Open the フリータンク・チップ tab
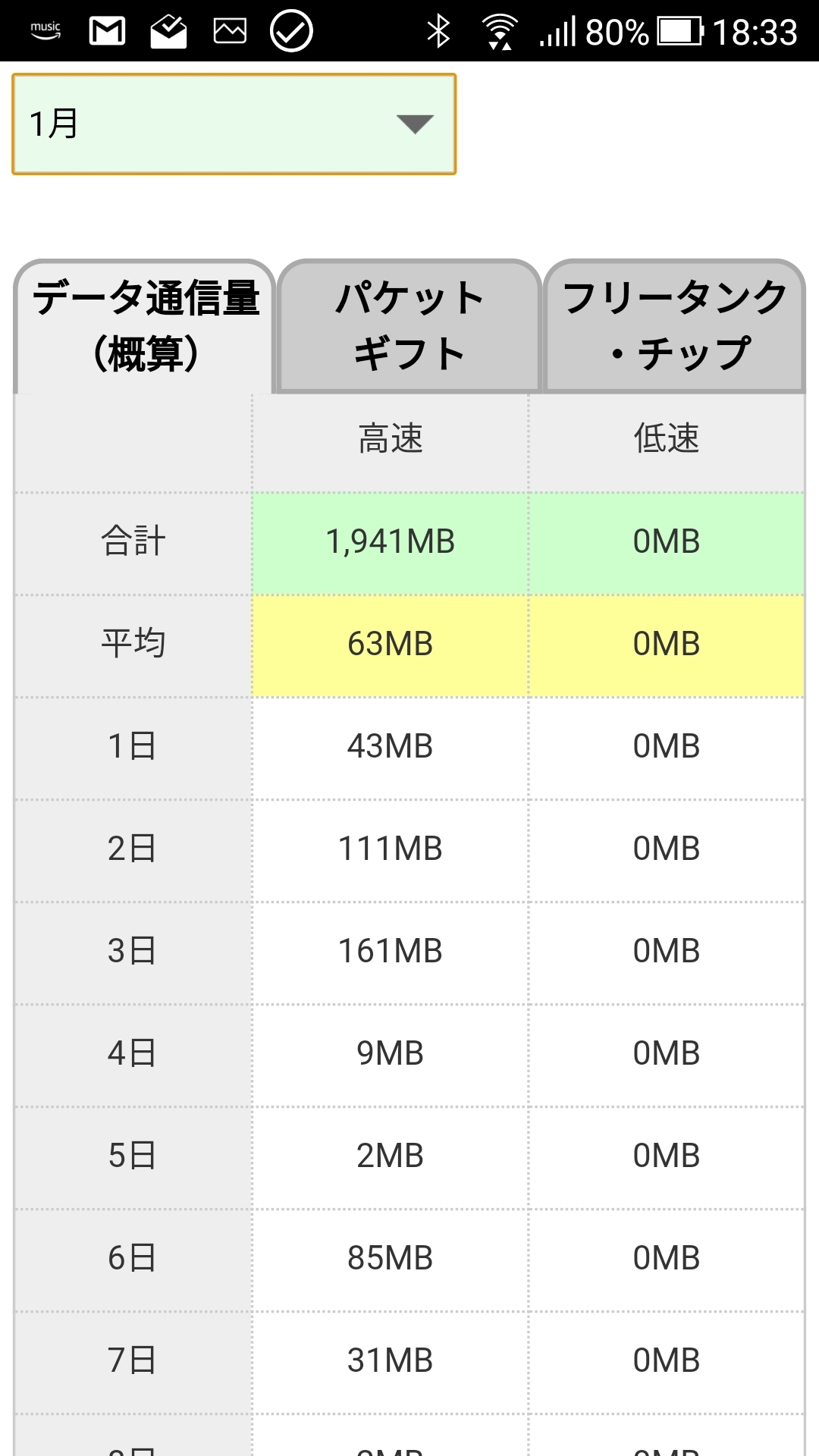 674,326
